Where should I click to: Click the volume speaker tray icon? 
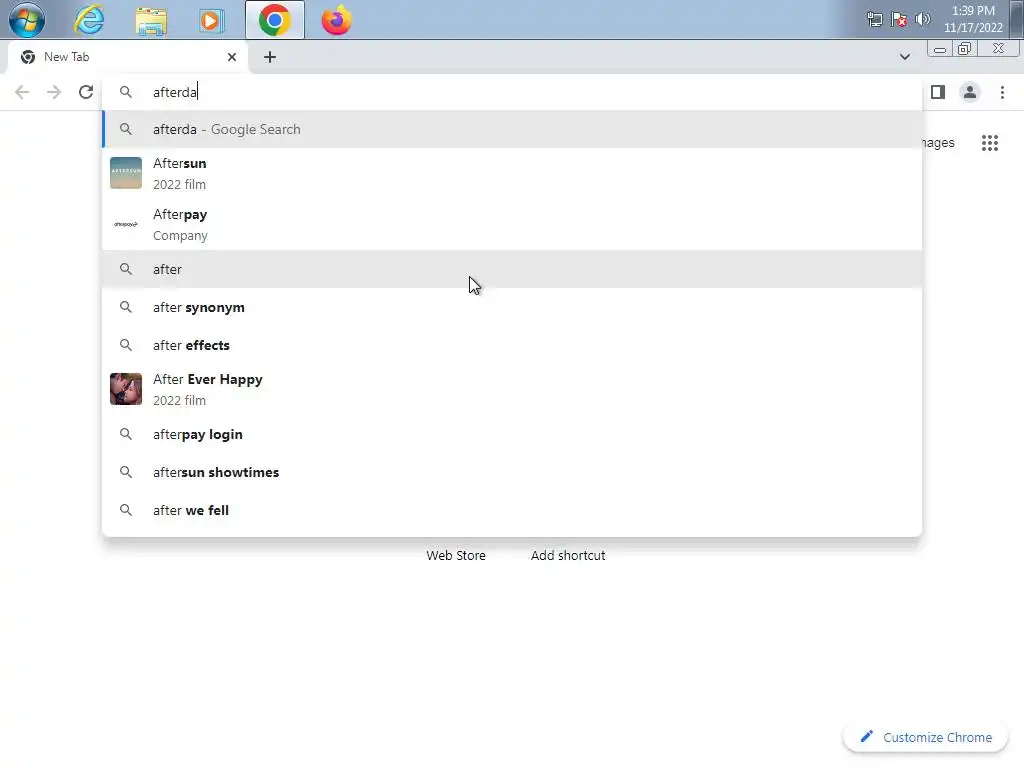coord(923,19)
